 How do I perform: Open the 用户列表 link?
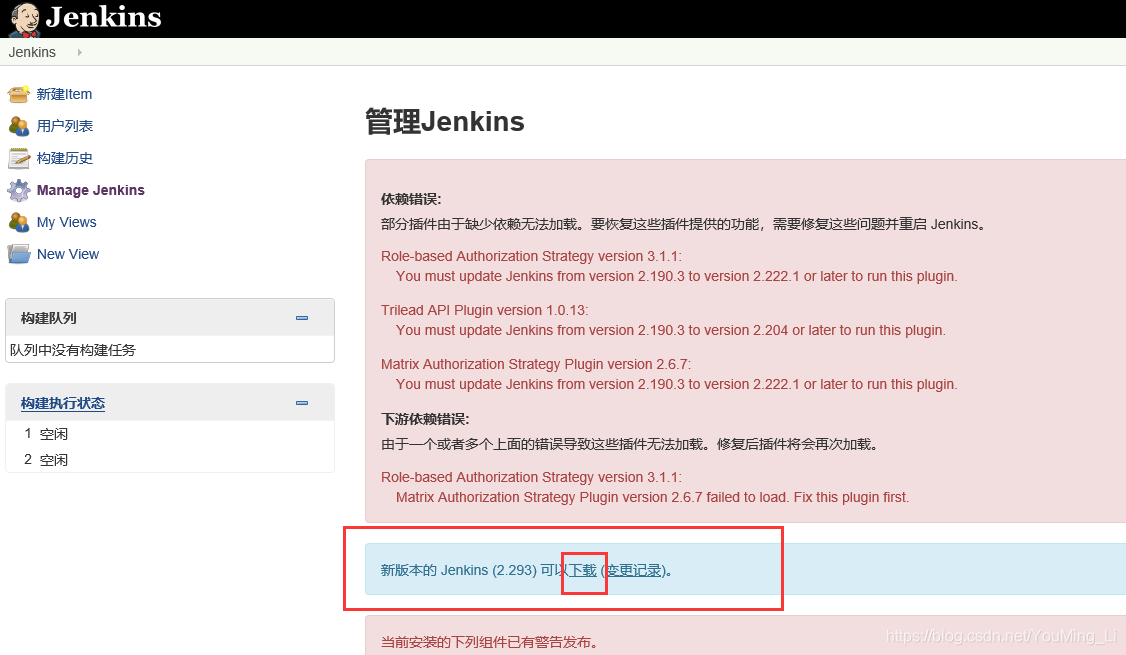(x=65, y=126)
